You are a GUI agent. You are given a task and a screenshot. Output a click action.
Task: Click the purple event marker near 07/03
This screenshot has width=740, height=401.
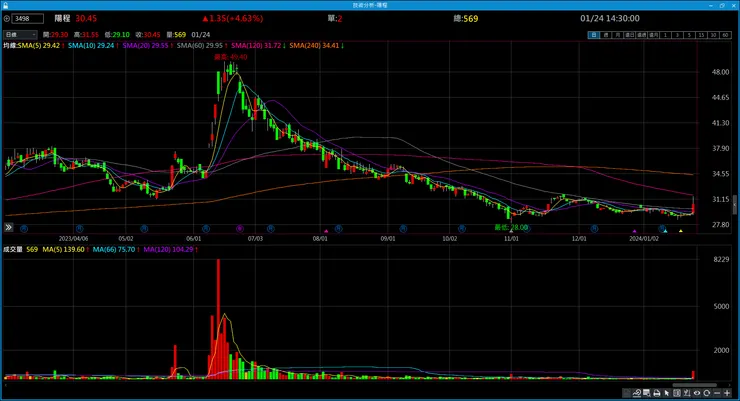tap(240, 229)
